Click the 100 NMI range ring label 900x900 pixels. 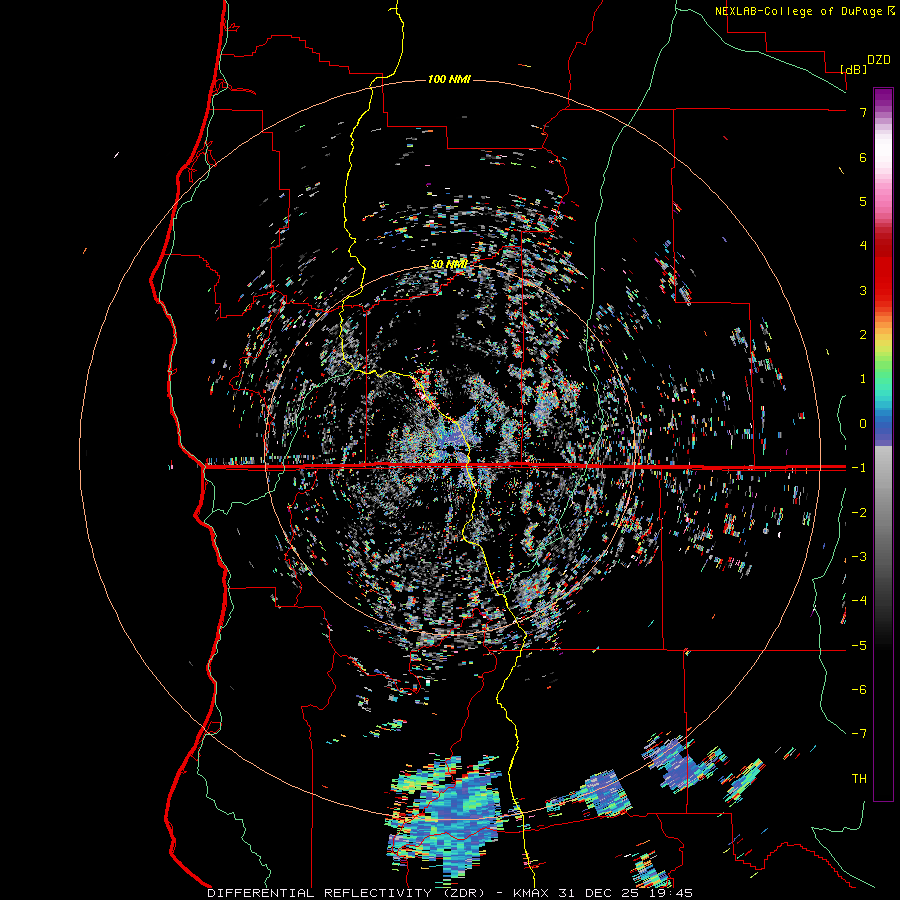coord(449,79)
